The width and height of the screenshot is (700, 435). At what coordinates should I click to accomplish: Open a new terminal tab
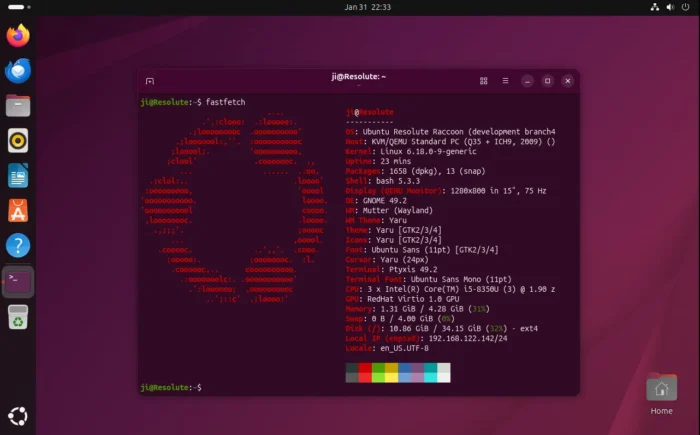click(x=150, y=80)
